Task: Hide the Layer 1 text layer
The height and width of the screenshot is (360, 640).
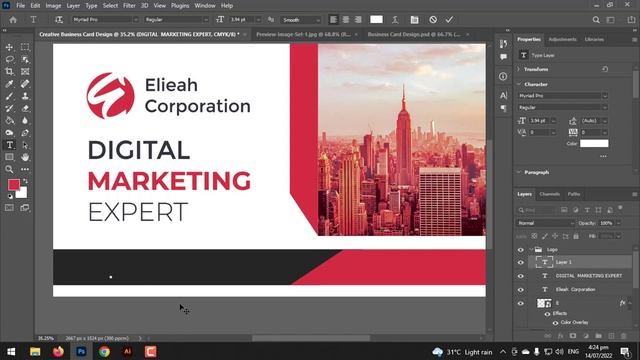Action: coord(520,262)
